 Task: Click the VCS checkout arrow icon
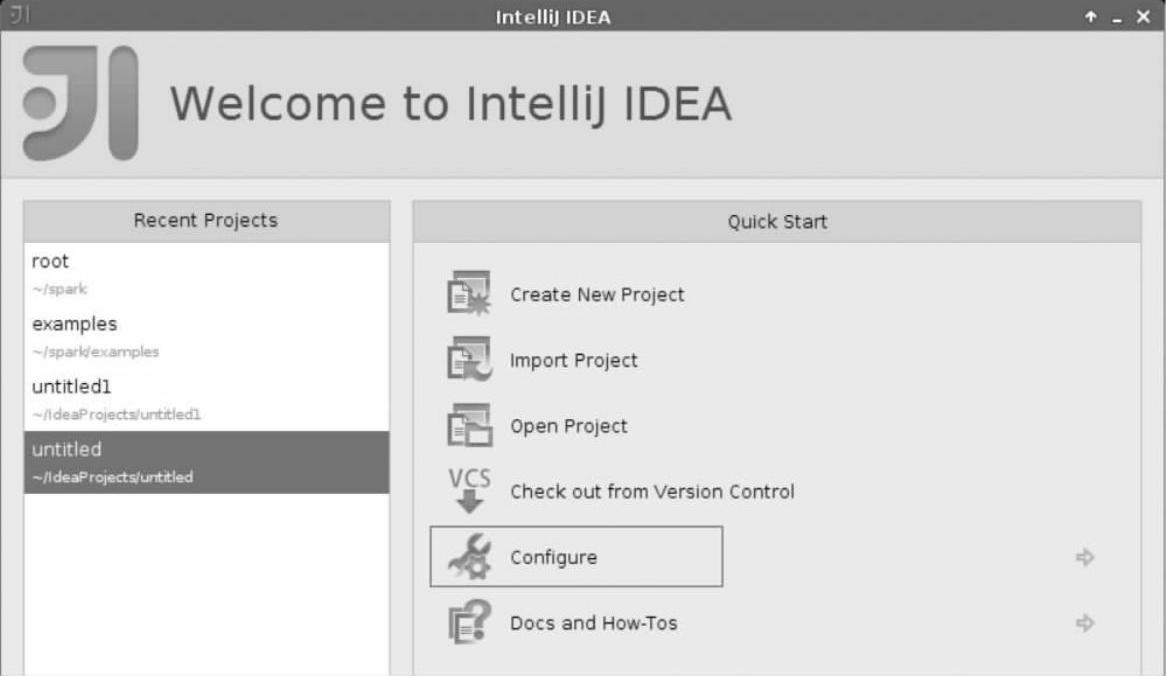pyautogui.click(x=468, y=490)
